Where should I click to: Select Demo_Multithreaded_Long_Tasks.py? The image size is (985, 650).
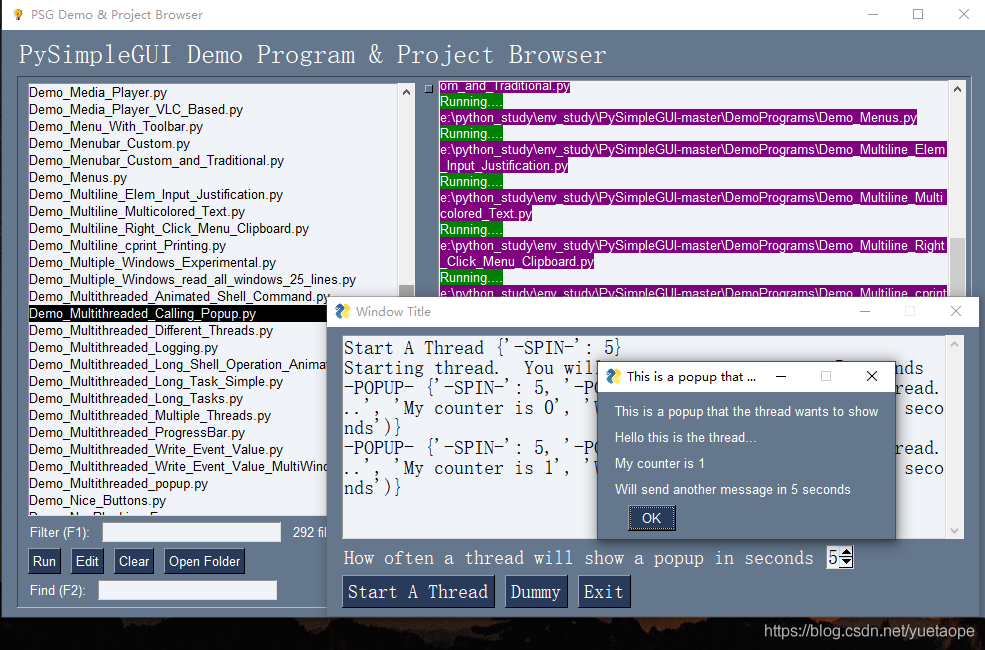pyautogui.click(x=136, y=398)
